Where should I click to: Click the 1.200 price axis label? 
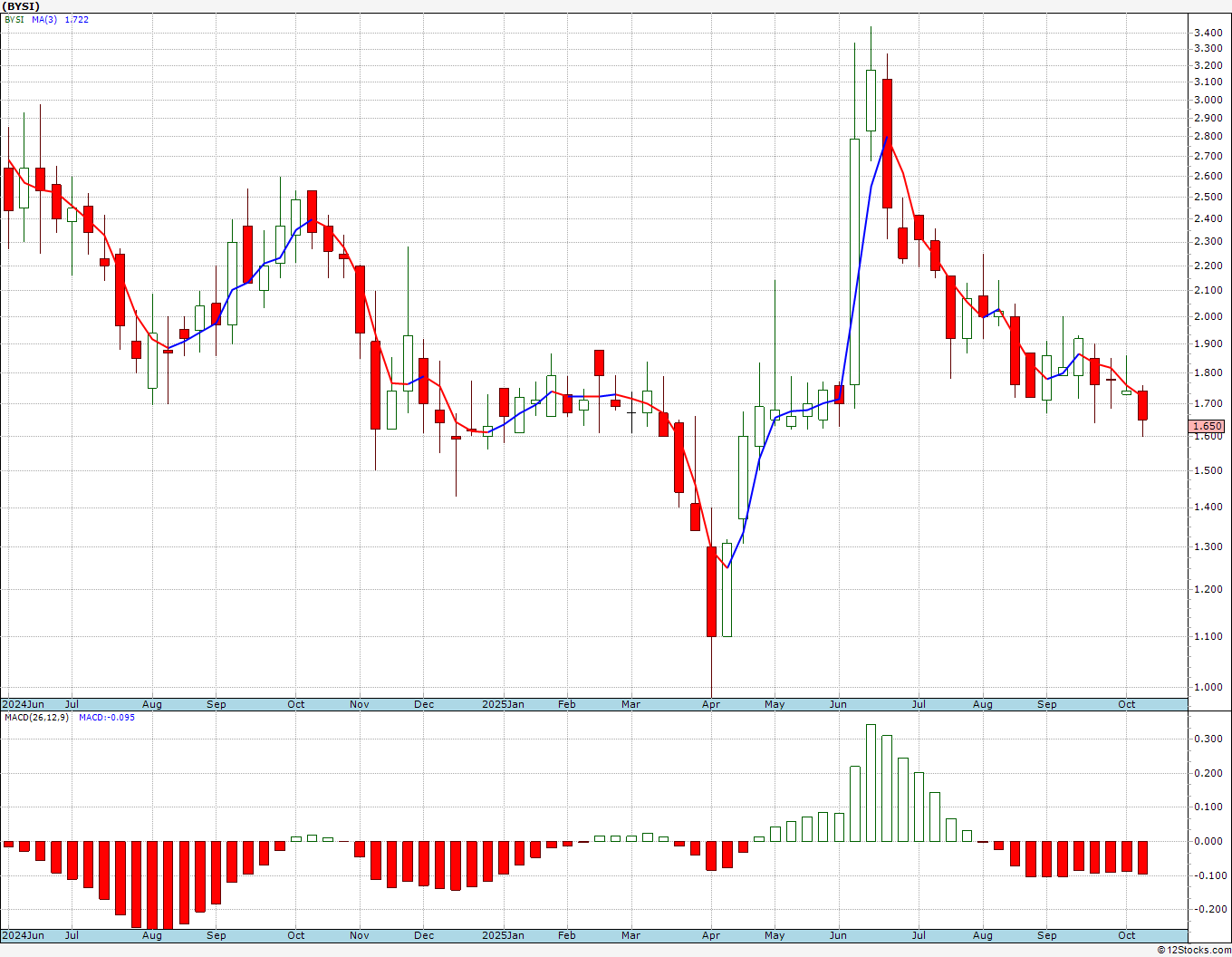point(1208,589)
